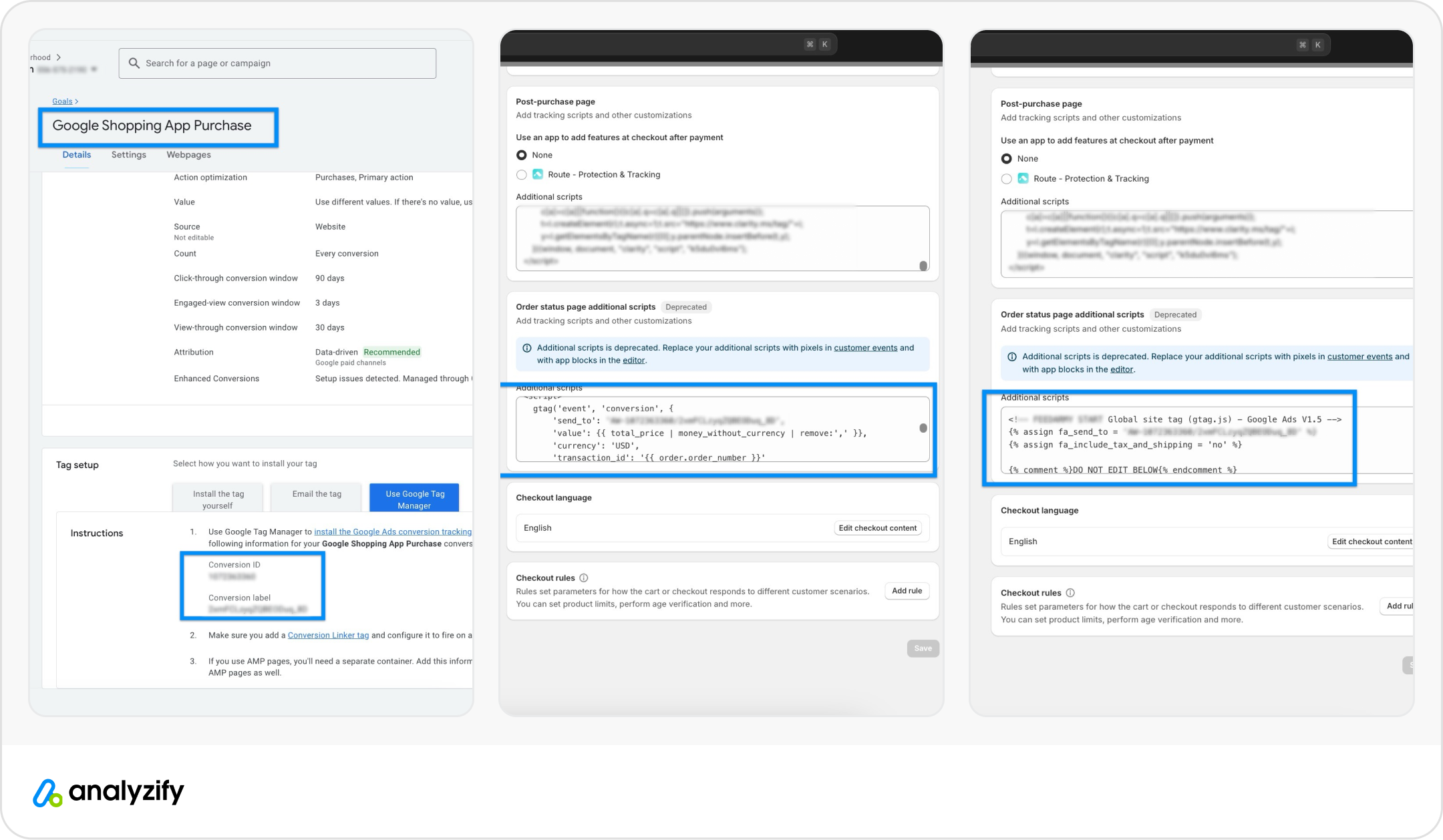Open the Webpages tab
1443x840 pixels.
pyautogui.click(x=188, y=154)
